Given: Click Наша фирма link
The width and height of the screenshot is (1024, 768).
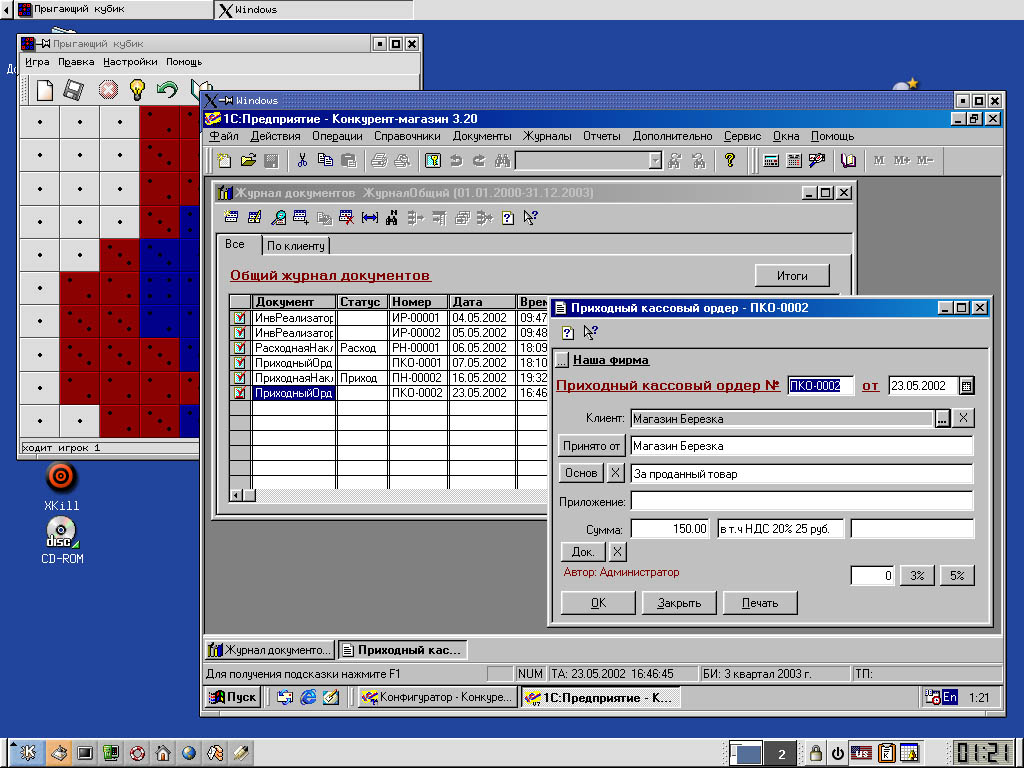Looking at the screenshot, I should click(611, 360).
